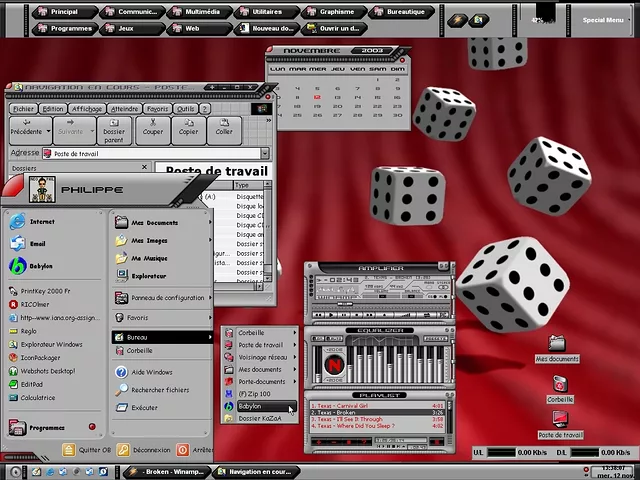Click the Copier toolbar icon

click(x=188, y=126)
